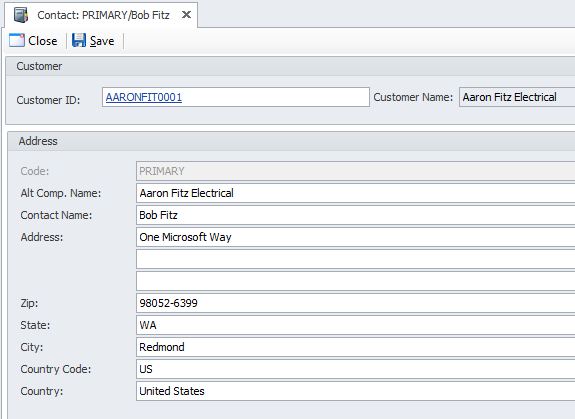The width and height of the screenshot is (575, 419).
Task: Click the Country Code field showing US
Action: [x=355, y=369]
